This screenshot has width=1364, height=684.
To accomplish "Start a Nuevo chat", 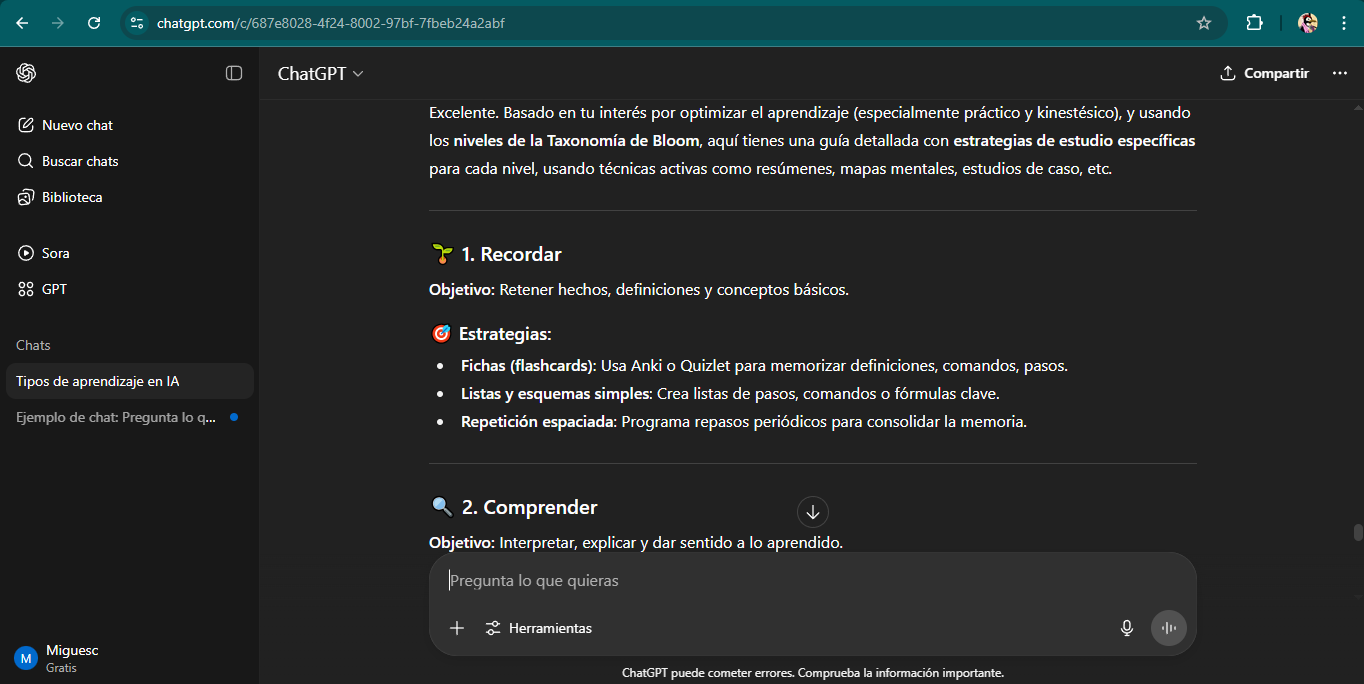I will (130, 125).
